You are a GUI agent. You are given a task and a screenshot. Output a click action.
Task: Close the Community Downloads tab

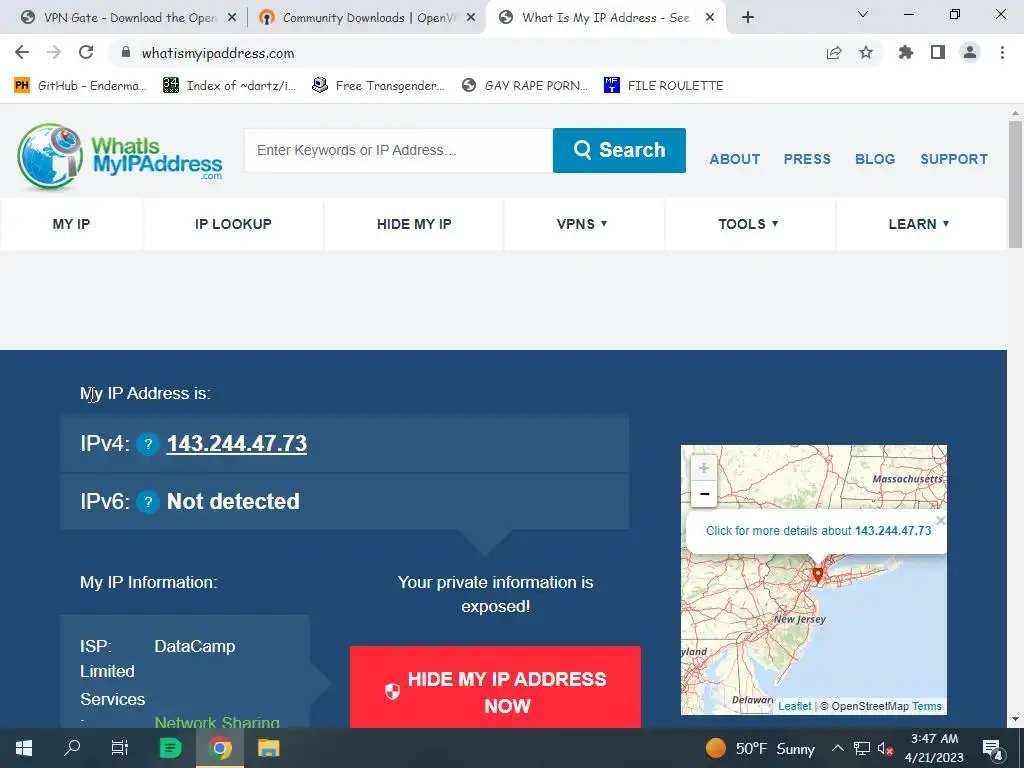click(x=471, y=18)
